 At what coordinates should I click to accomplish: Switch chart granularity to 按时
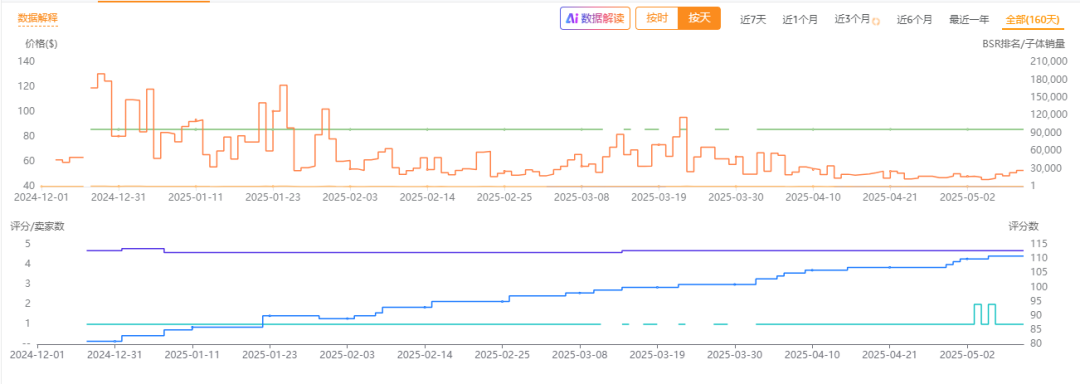pyautogui.click(x=657, y=19)
